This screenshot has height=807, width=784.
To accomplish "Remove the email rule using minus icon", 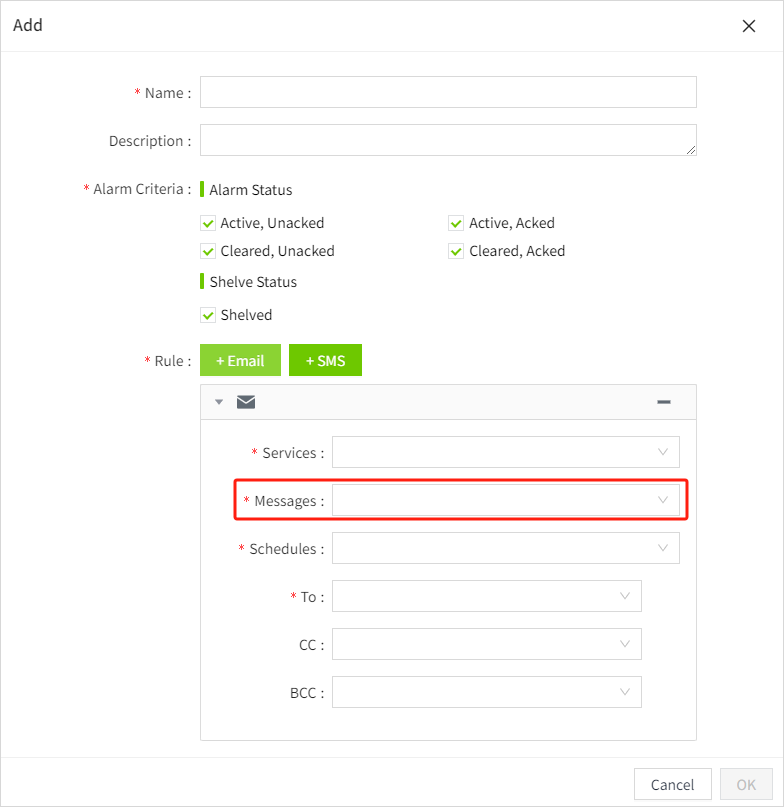I will point(663,402).
